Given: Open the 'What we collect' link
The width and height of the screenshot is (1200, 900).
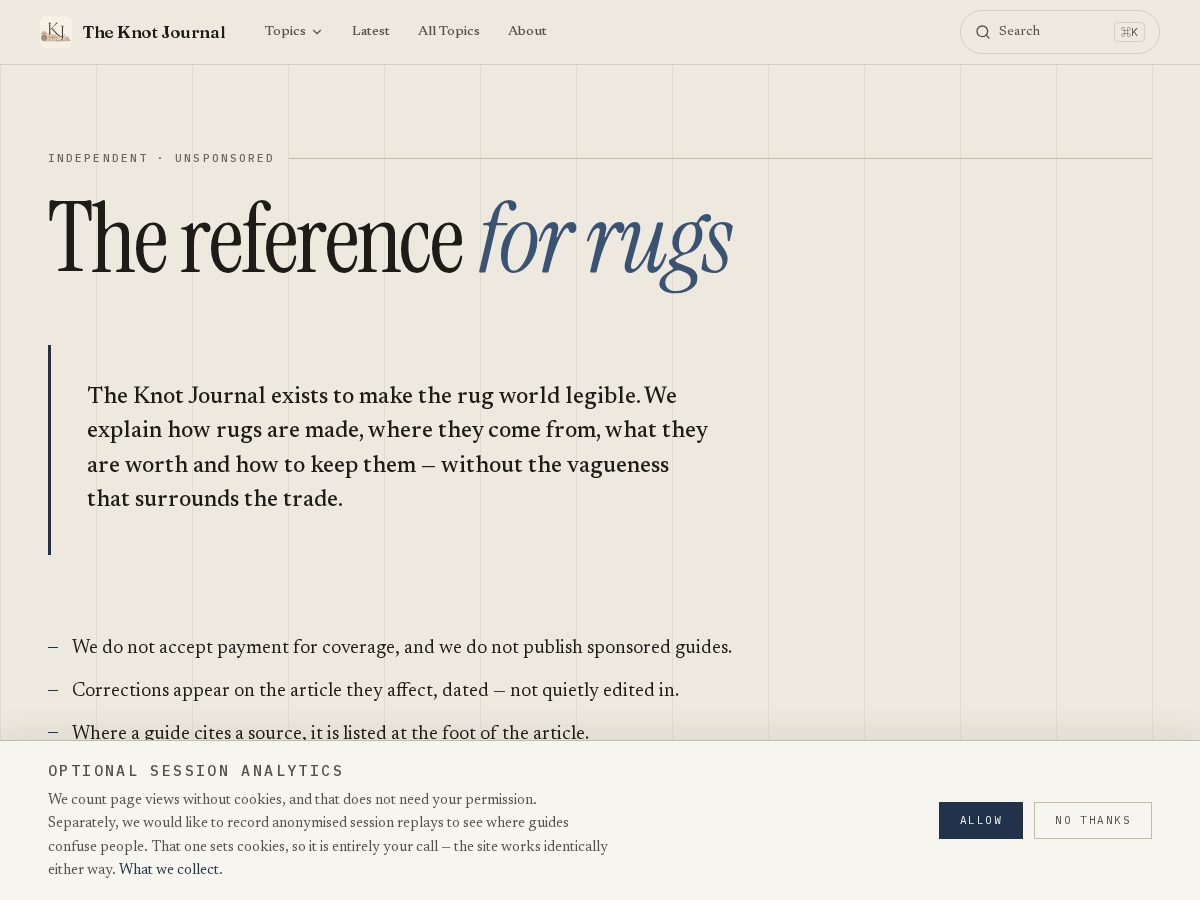Looking at the screenshot, I should click(169, 870).
